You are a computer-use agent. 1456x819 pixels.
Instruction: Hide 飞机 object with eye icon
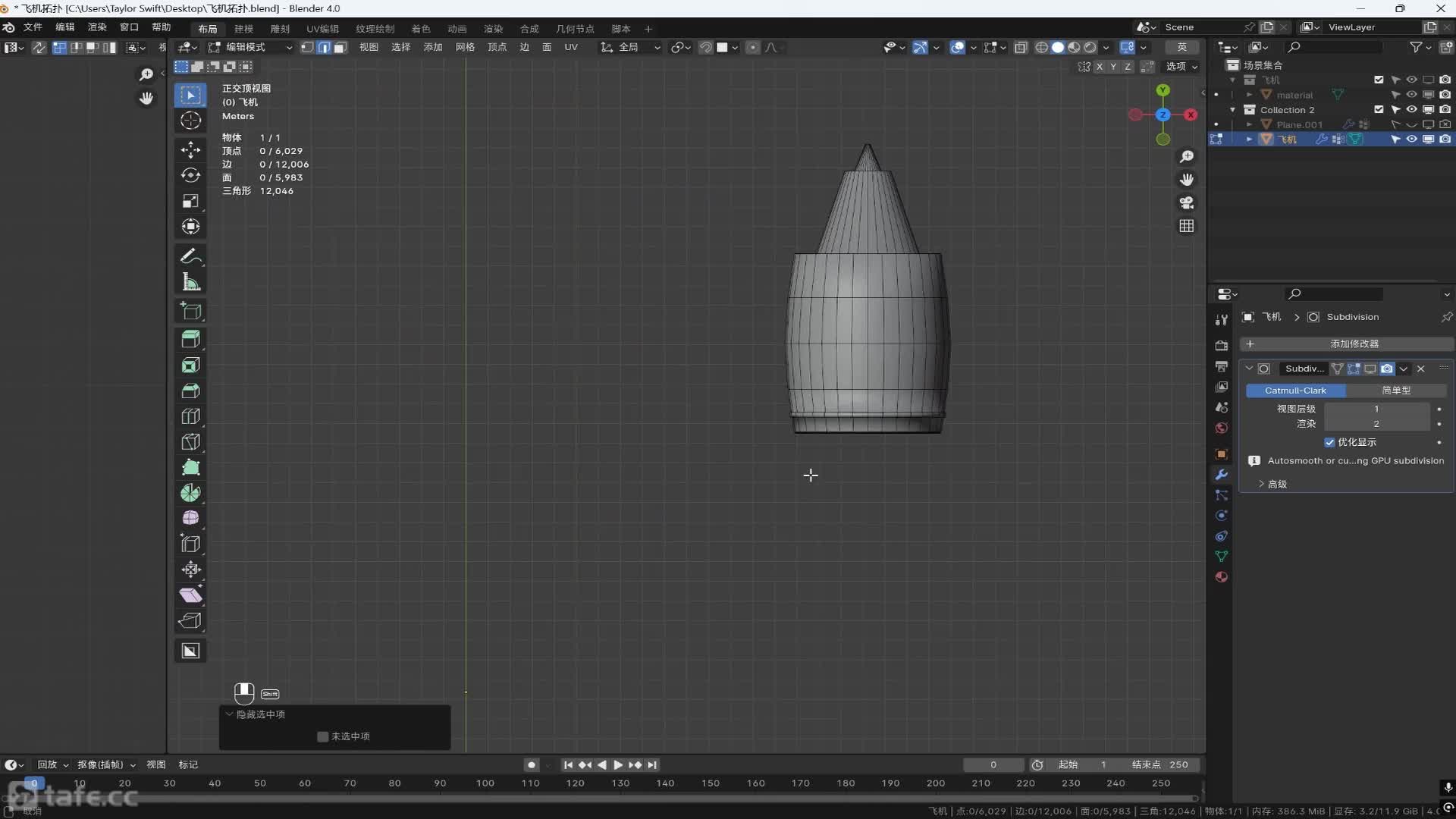coord(1411,140)
